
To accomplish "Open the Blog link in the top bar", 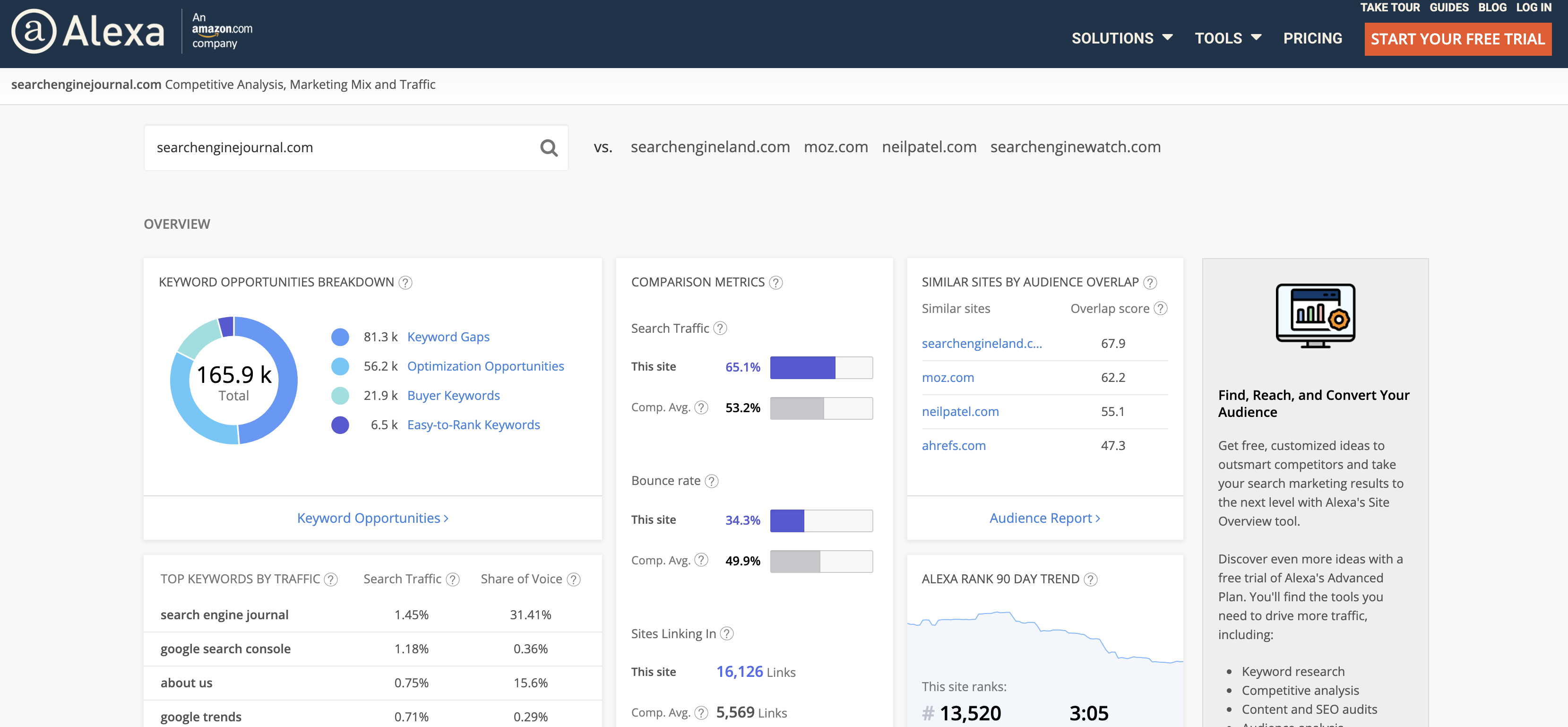I will (1492, 7).
